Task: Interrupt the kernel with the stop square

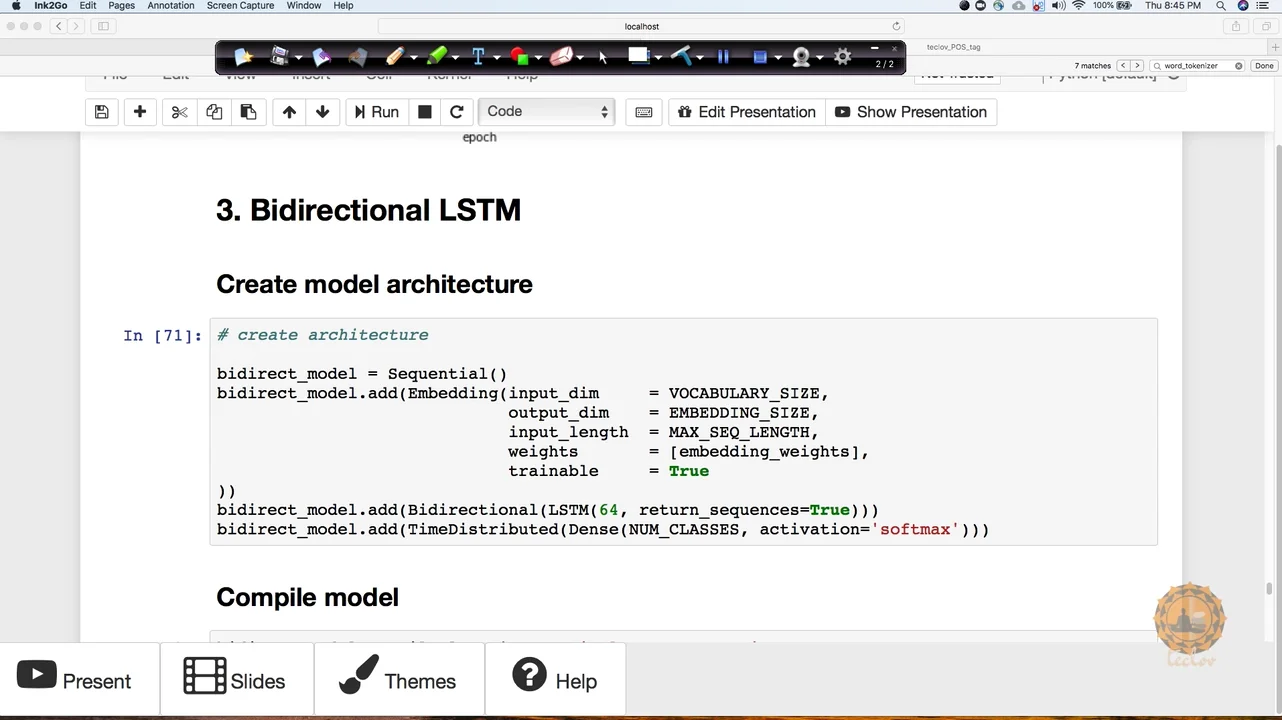Action: coord(425,112)
